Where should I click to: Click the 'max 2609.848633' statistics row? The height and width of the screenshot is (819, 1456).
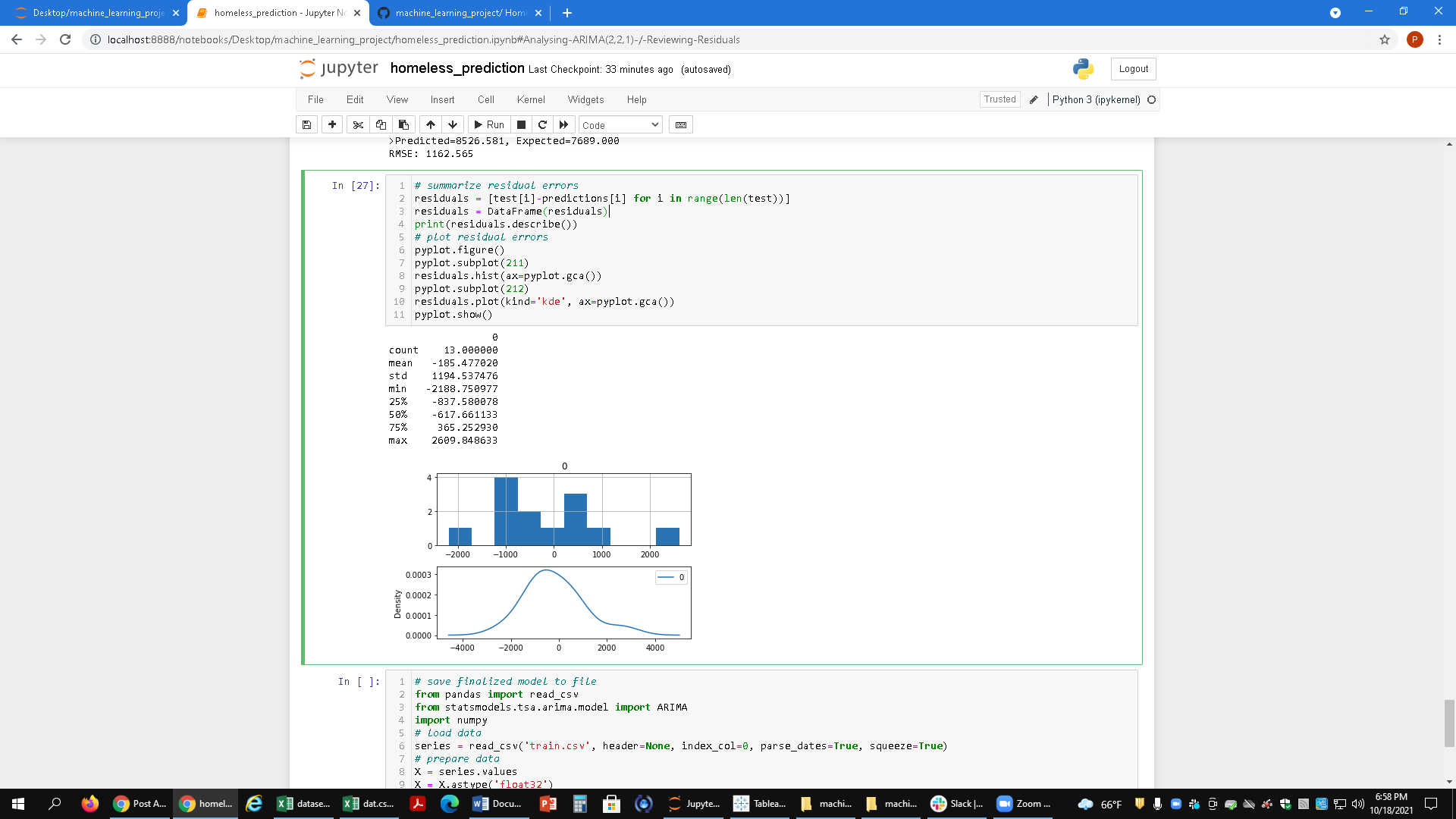point(443,441)
